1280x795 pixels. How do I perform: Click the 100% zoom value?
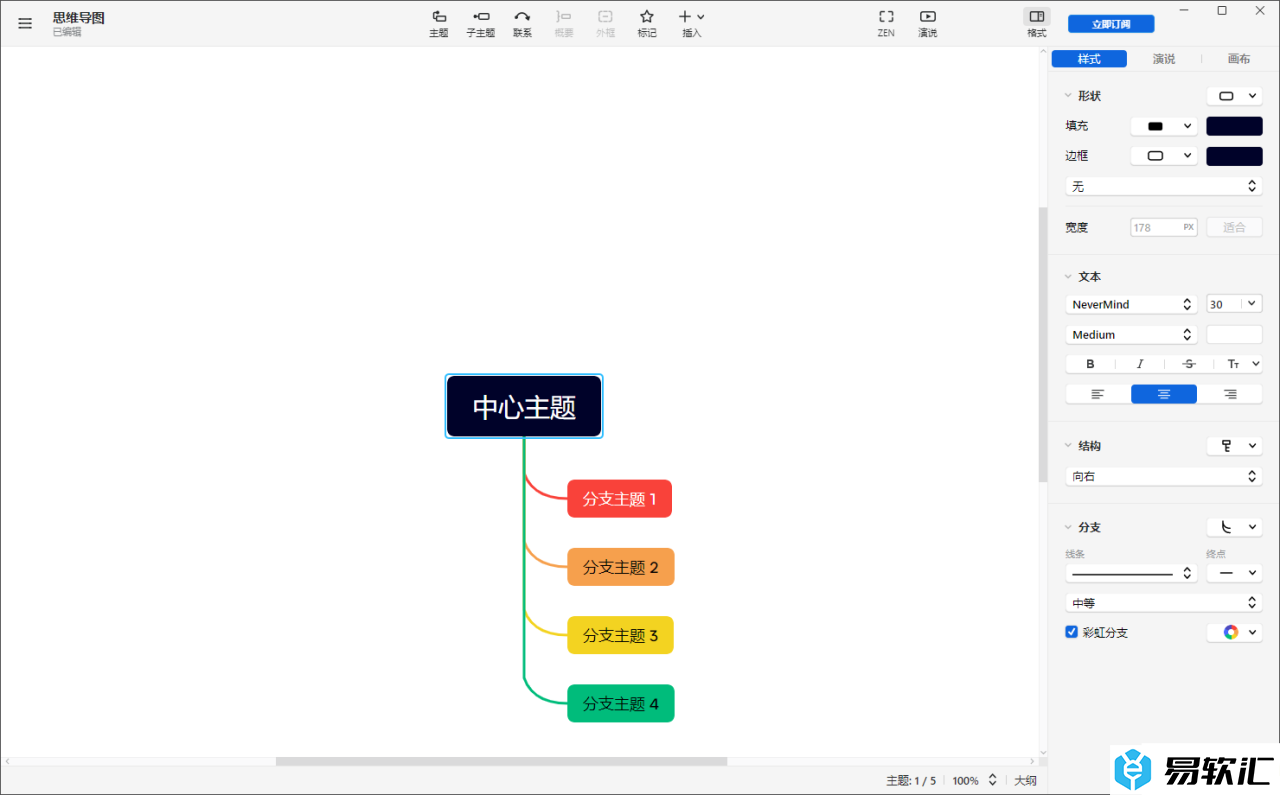click(965, 780)
